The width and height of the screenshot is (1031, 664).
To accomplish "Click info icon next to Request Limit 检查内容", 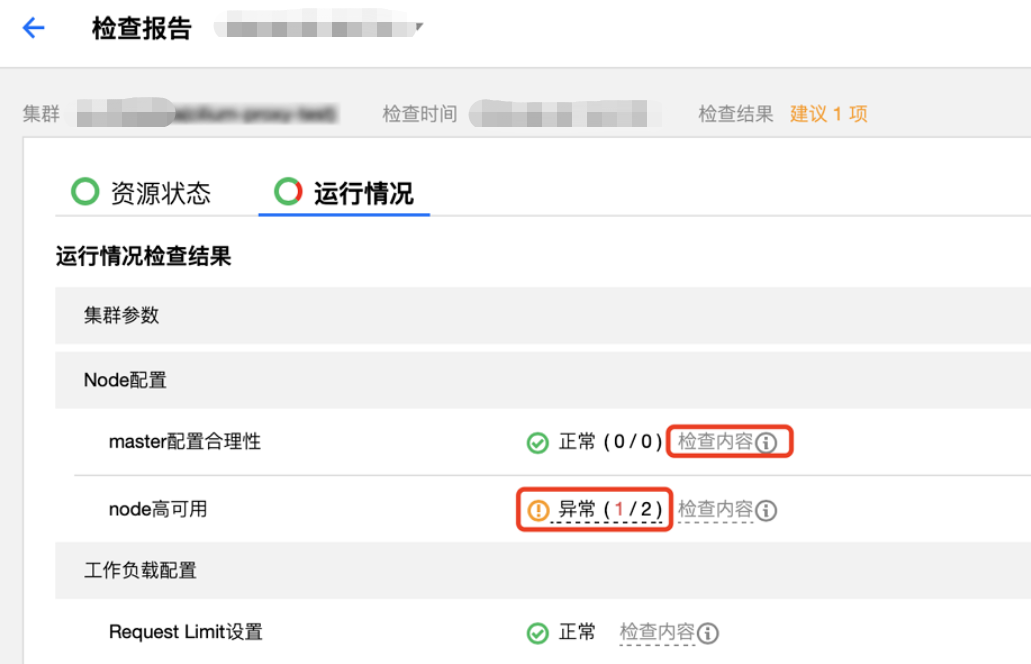I will pos(707,633).
